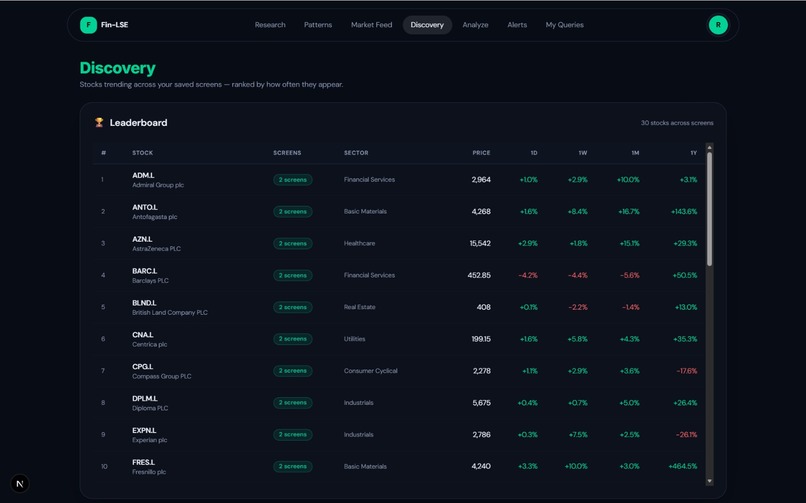The height and width of the screenshot is (503, 806).
Task: Sort by 1W column header
Action: click(582, 153)
